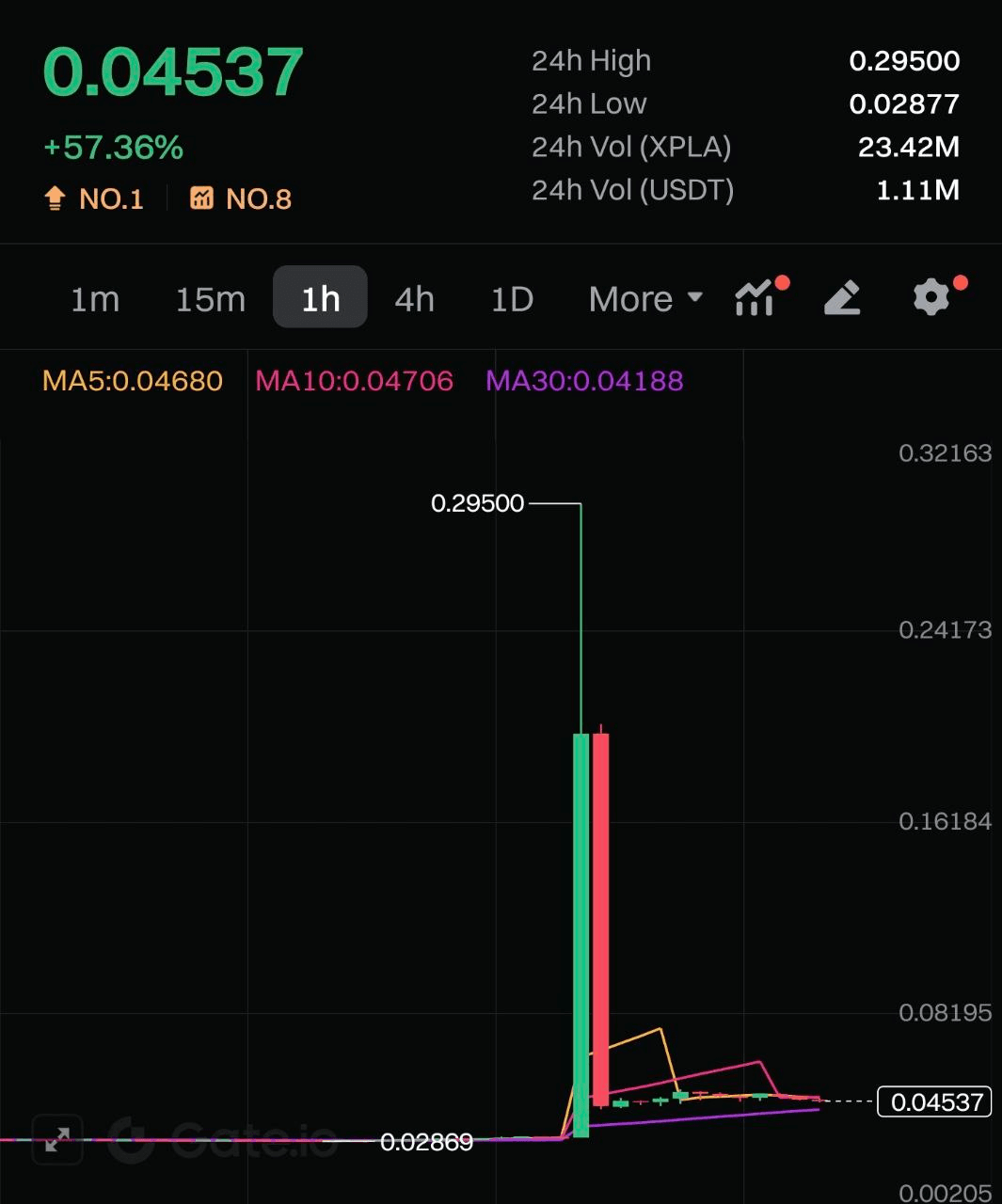Tap the 24h Vol (XPLA) value 23.42M
The image size is (1002, 1204).
[x=909, y=148]
